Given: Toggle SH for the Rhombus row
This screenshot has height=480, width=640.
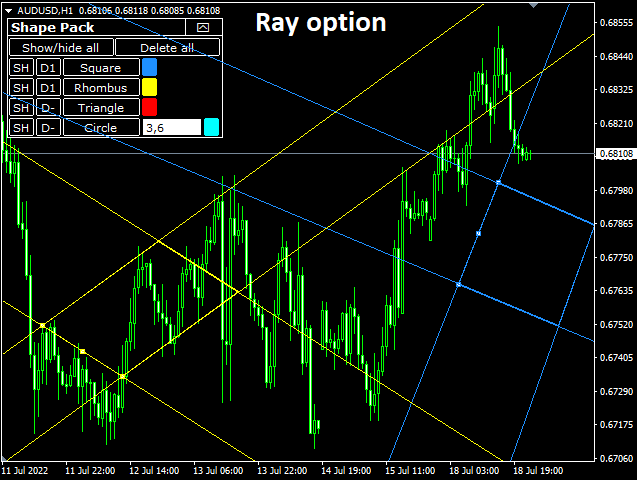Looking at the screenshot, I should click(x=21, y=87).
